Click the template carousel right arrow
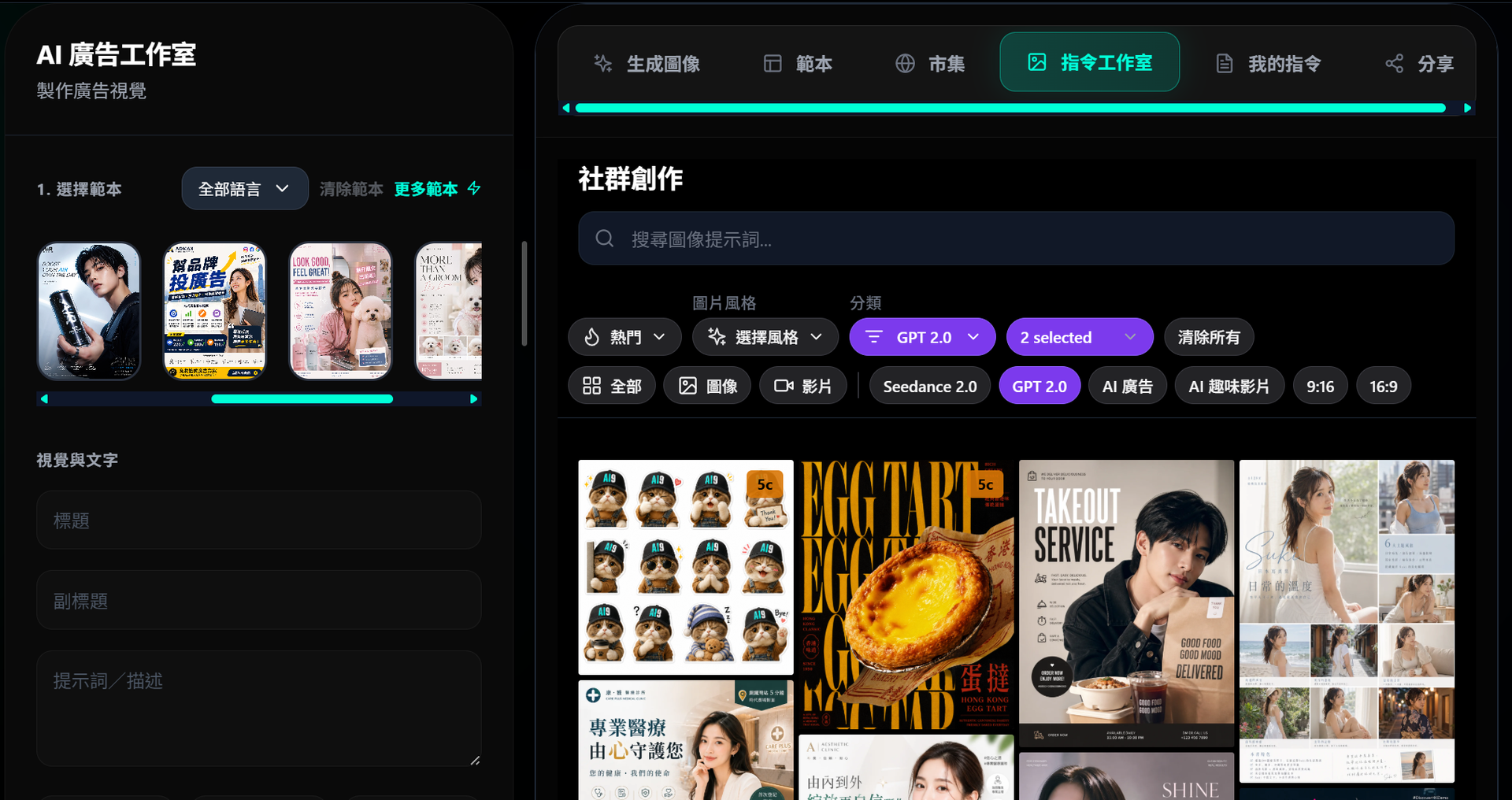Viewport: 1512px width, 800px height. 473,399
